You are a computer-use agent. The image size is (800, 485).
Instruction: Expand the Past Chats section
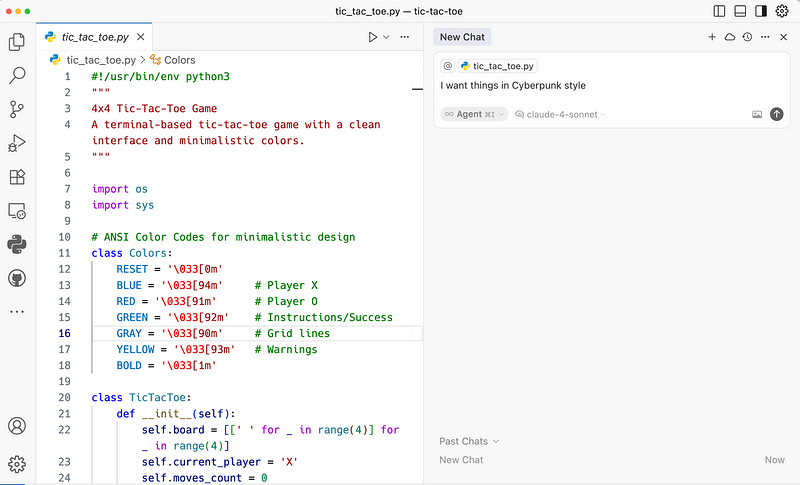click(x=469, y=441)
